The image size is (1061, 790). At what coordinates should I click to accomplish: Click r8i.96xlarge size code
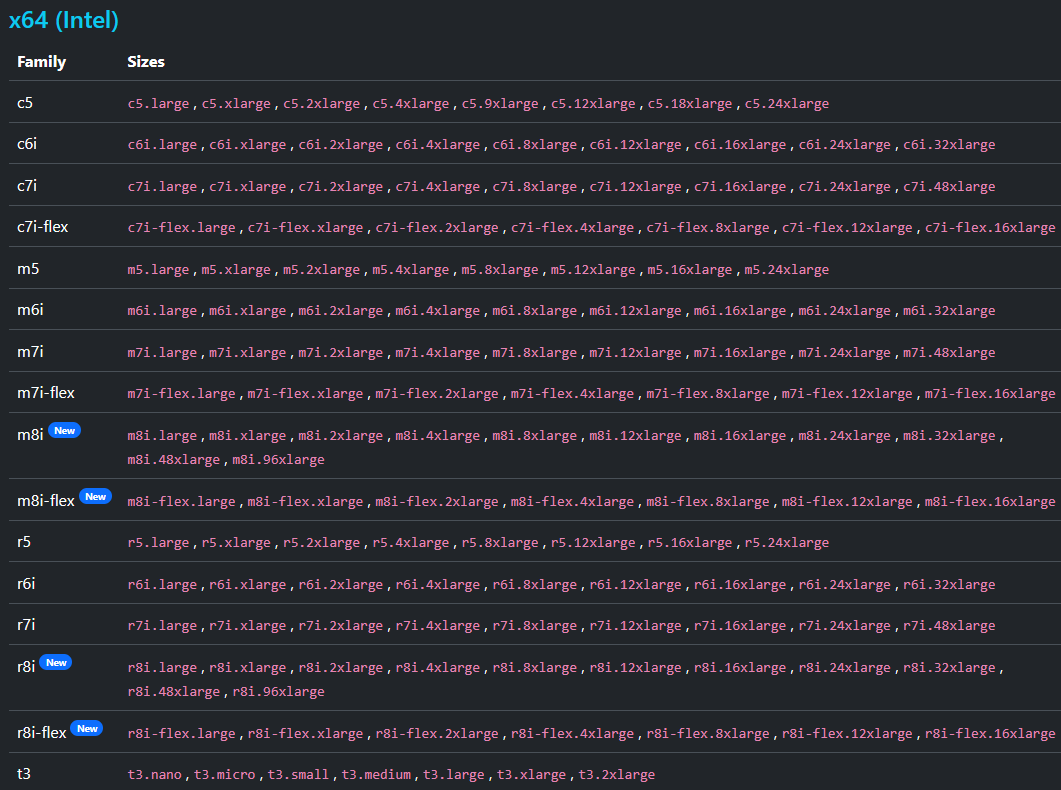(278, 692)
